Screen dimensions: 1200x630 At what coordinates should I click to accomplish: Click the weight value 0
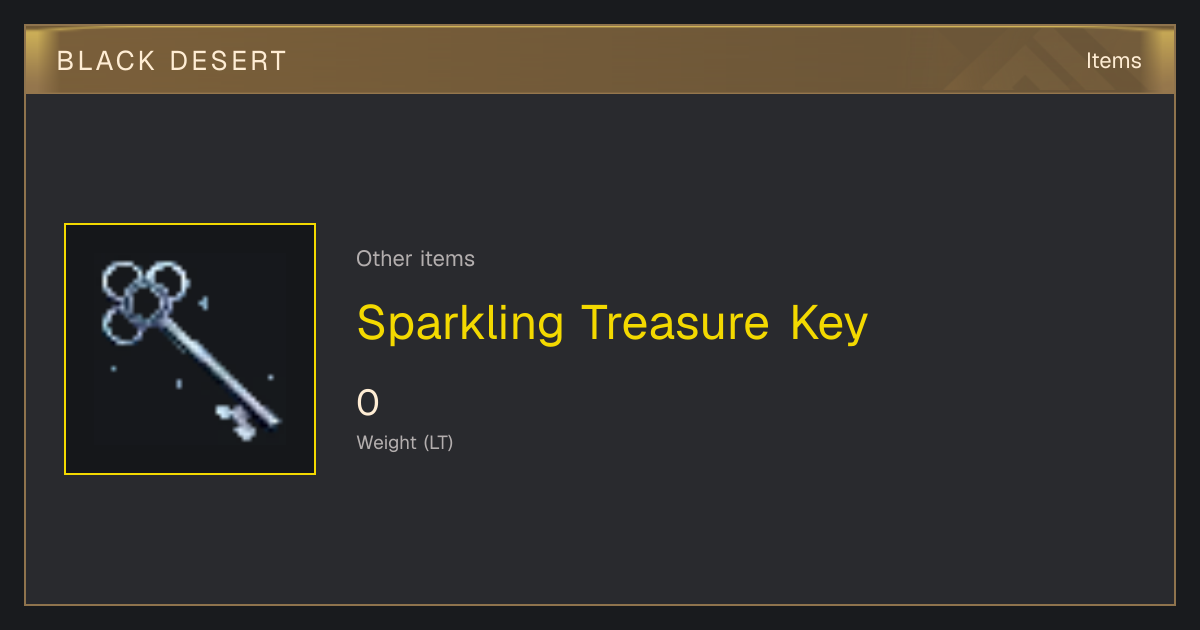368,403
